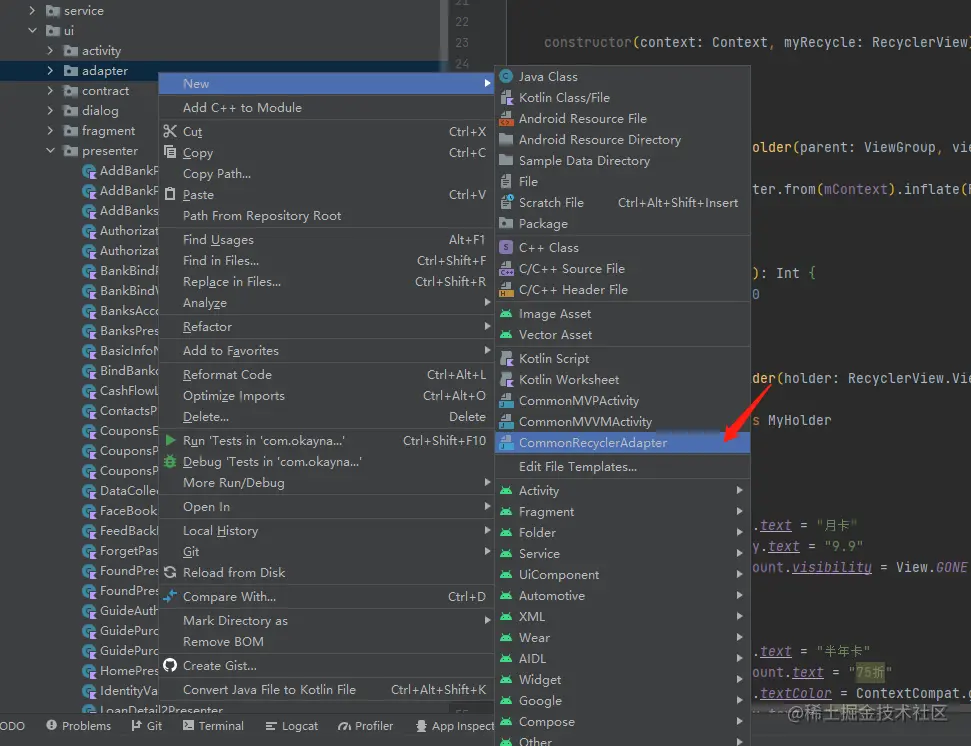Select FaceBook presenter file
971x746 pixels.
(121, 511)
